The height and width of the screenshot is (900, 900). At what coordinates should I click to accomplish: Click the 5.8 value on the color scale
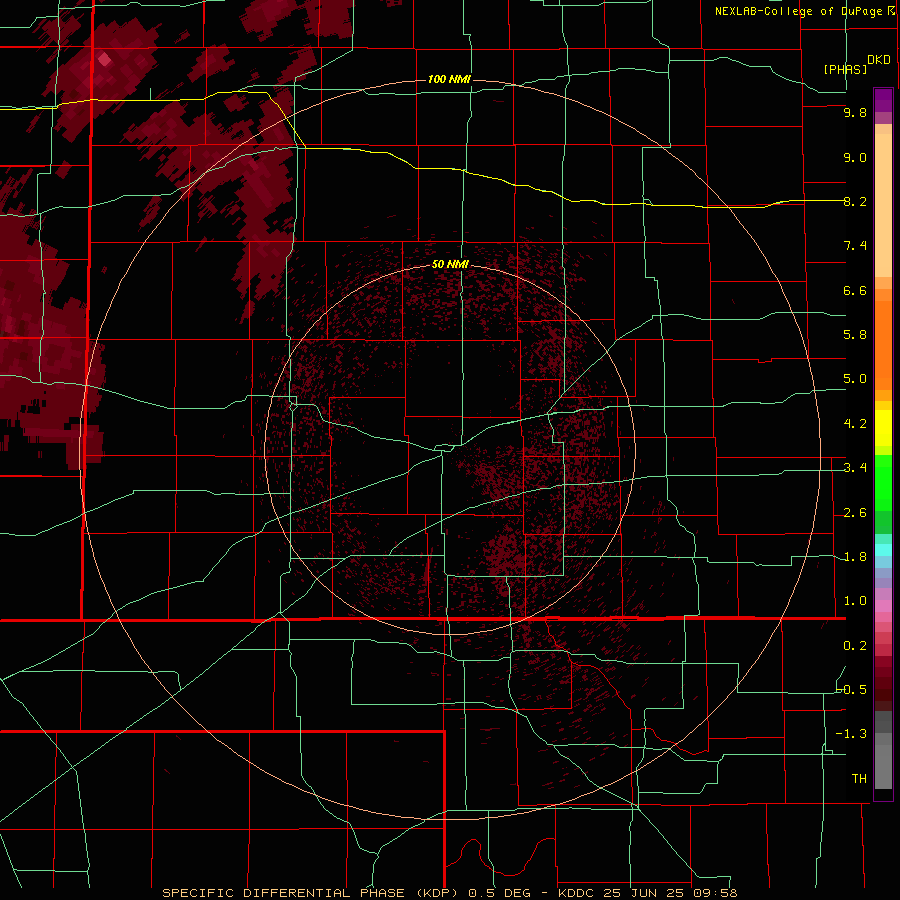click(855, 334)
